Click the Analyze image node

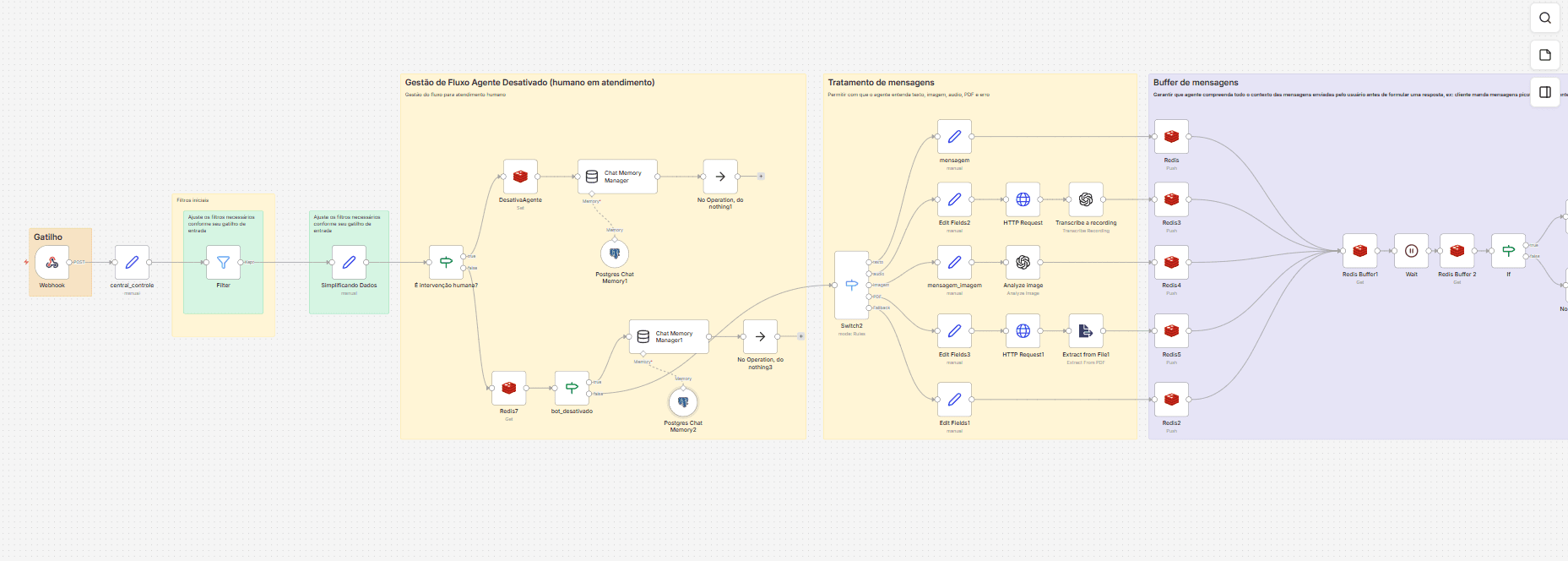[x=1023, y=263]
